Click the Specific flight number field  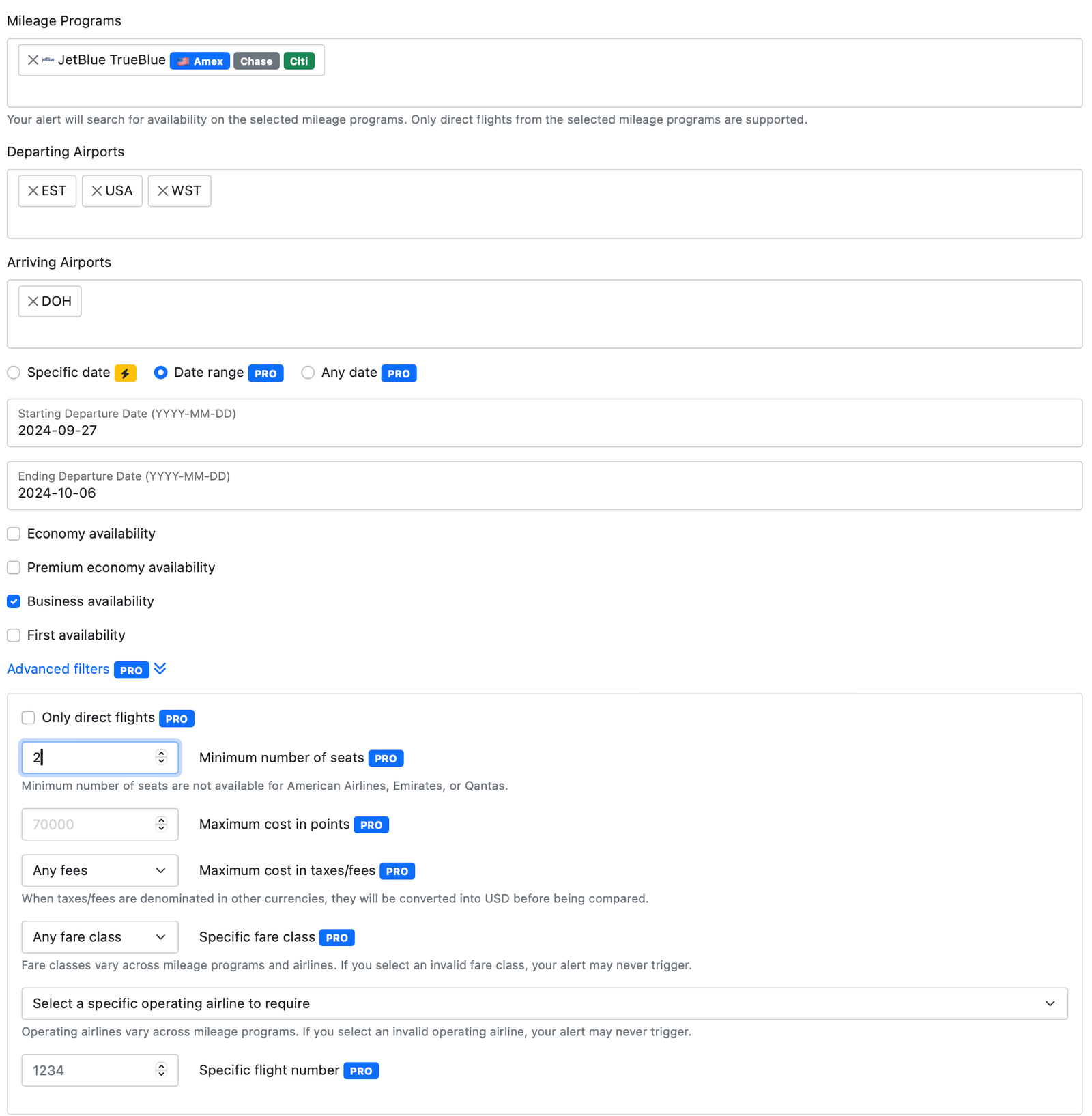89,1071
